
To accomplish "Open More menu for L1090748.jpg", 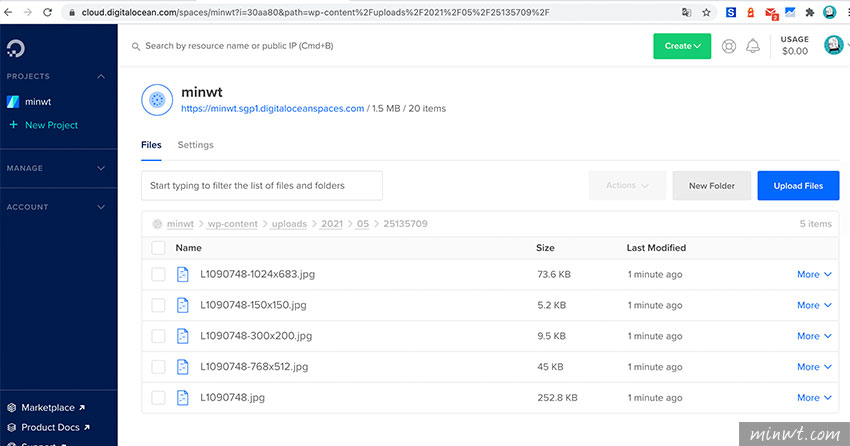I will (814, 398).
